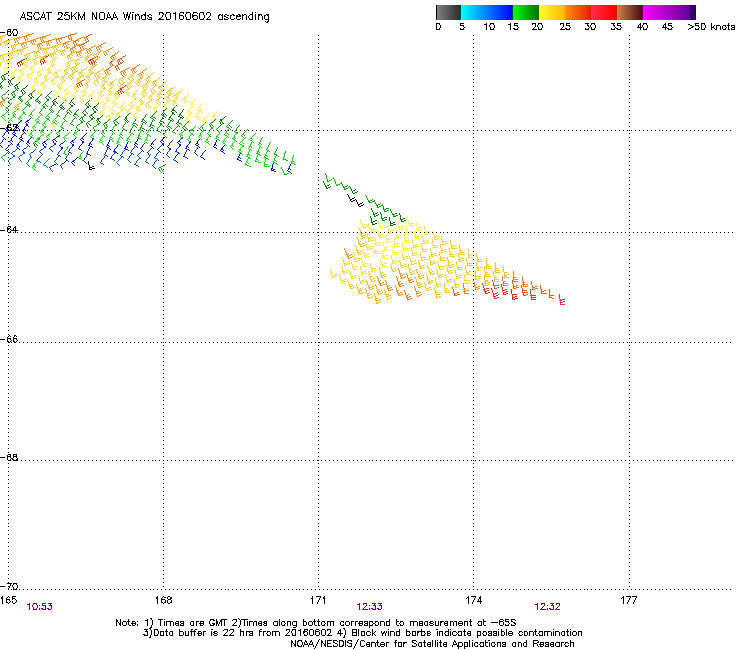Click the NOAA/NESDIS Center credit line
740x650 pixels.
point(432,644)
